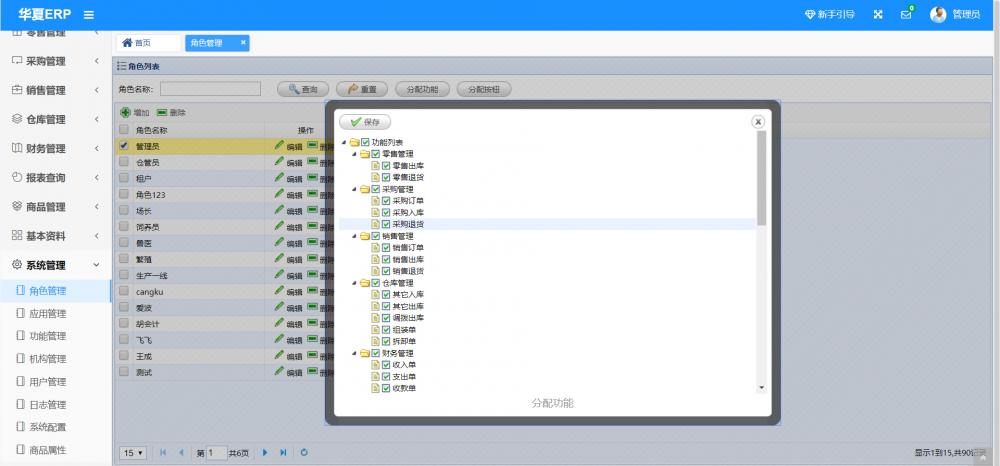Check the select-all checkbox in table header
Screen dimensions: 1000x466
point(124,129)
